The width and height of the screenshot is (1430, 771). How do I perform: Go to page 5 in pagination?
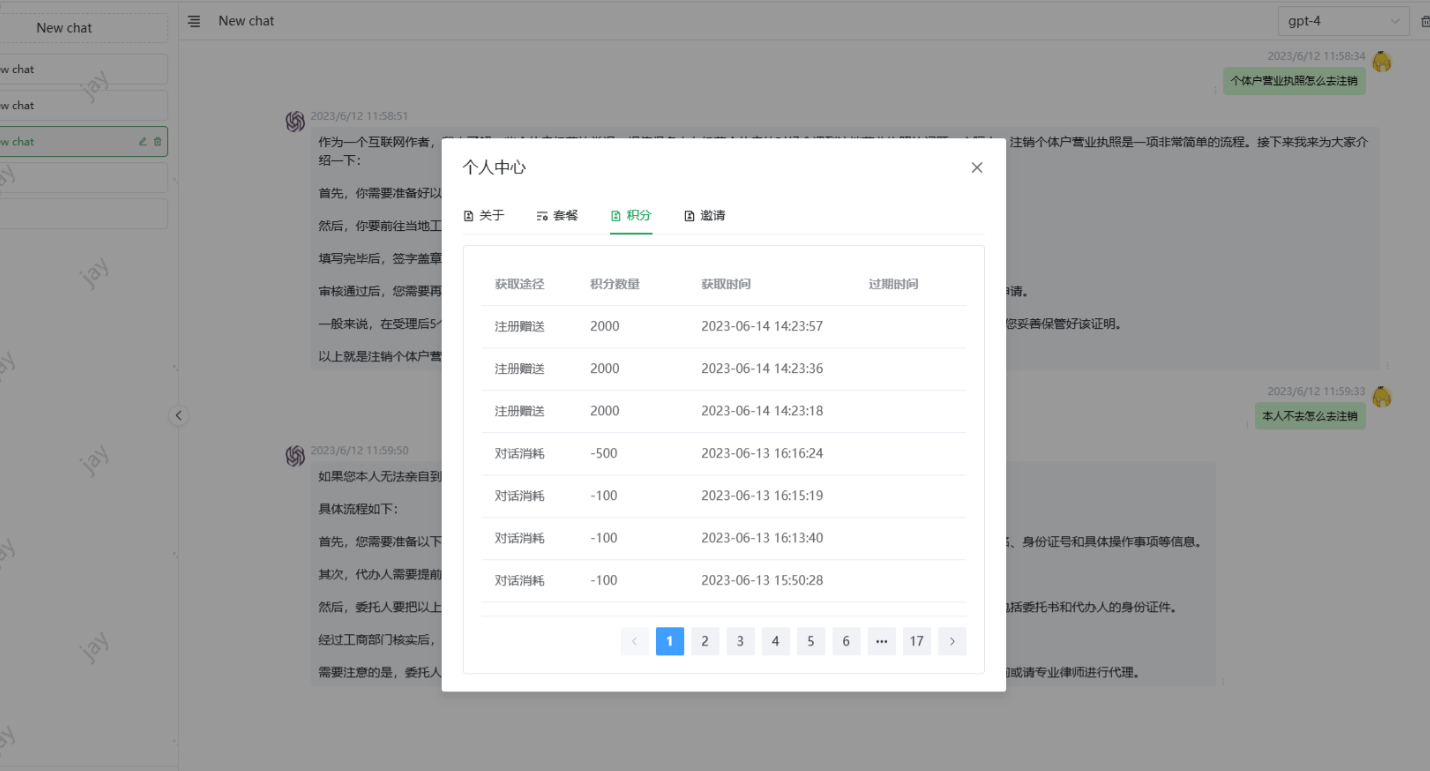[811, 642]
